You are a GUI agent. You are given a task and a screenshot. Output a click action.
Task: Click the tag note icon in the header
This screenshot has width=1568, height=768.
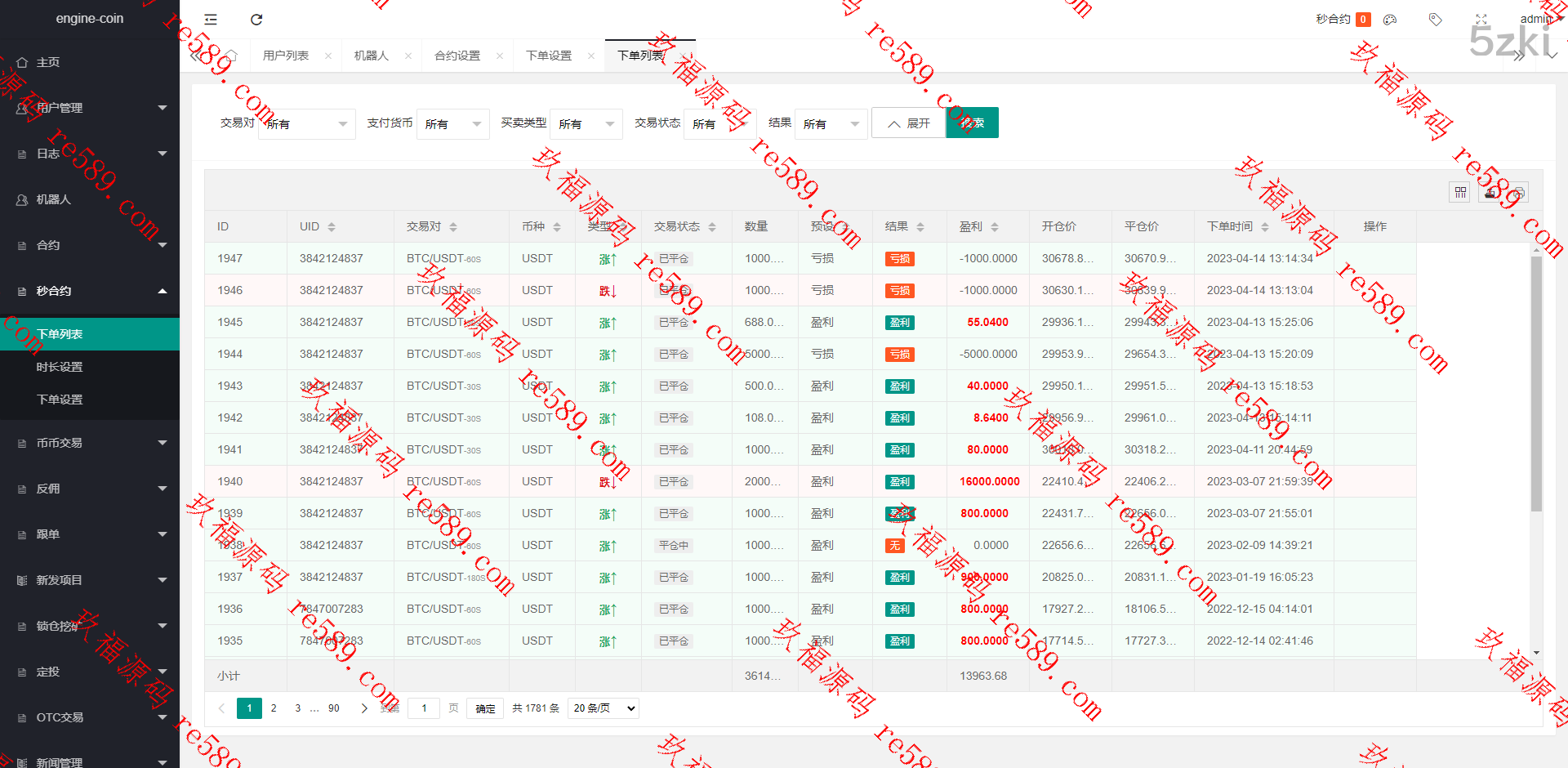point(1435,20)
